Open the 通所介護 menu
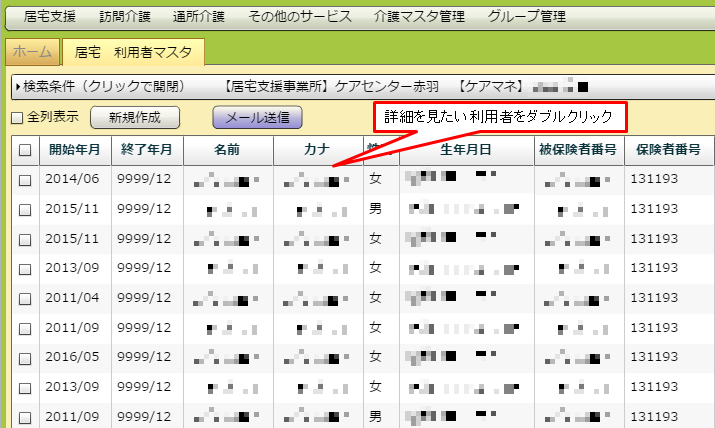This screenshot has height=428, width=715. (198, 17)
